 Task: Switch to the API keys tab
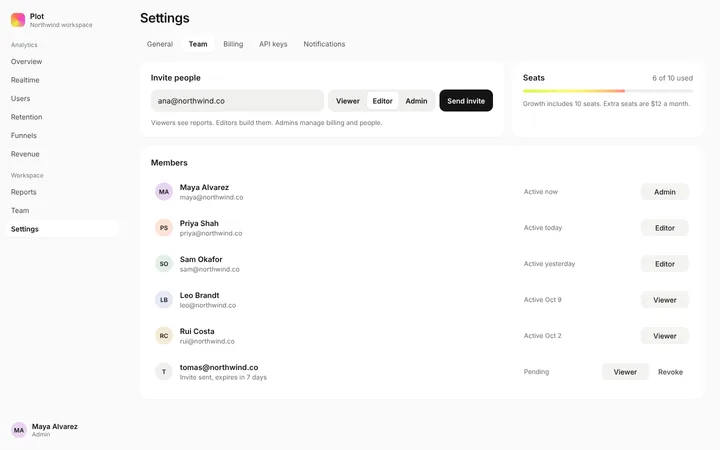[x=273, y=44]
